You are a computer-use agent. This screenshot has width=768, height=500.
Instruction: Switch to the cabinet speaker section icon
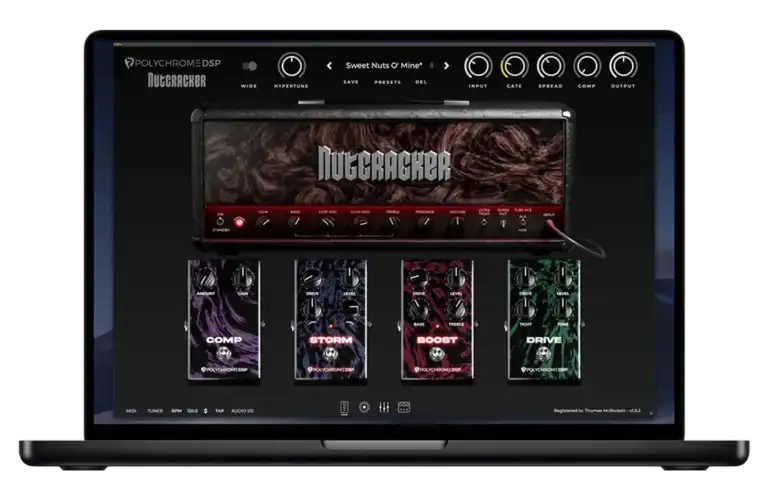coord(364,407)
